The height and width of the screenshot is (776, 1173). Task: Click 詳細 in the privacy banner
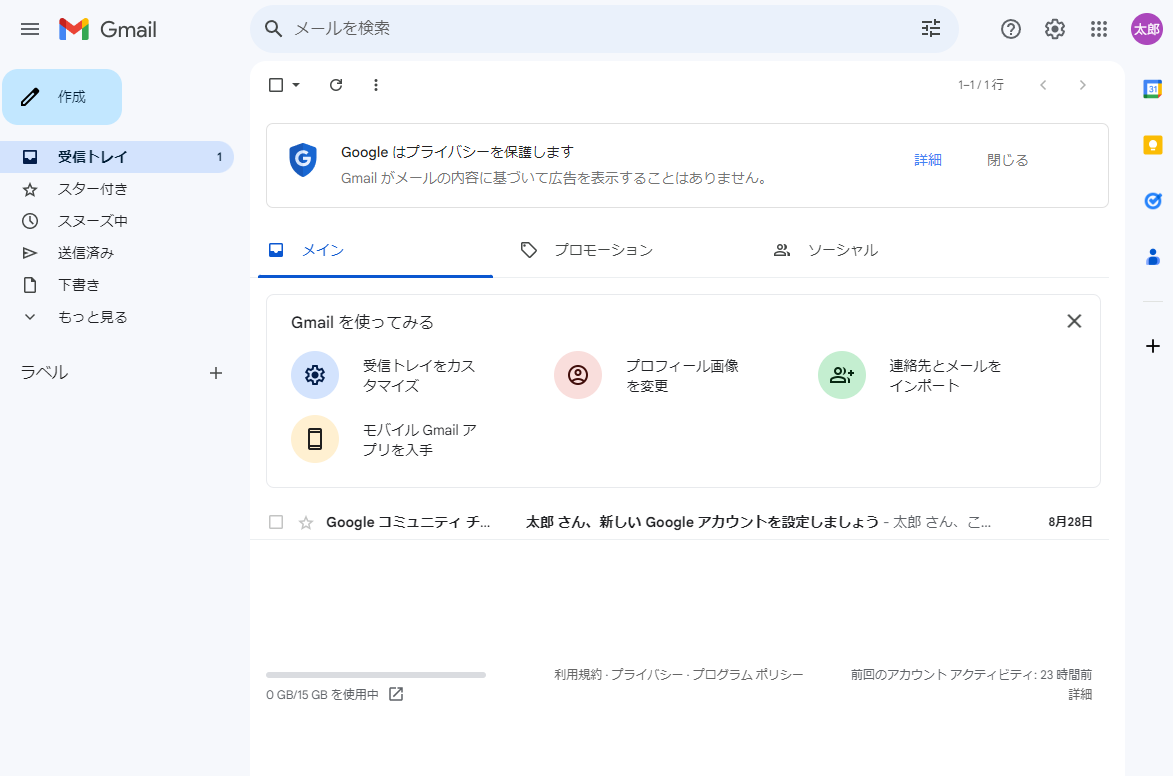928,160
